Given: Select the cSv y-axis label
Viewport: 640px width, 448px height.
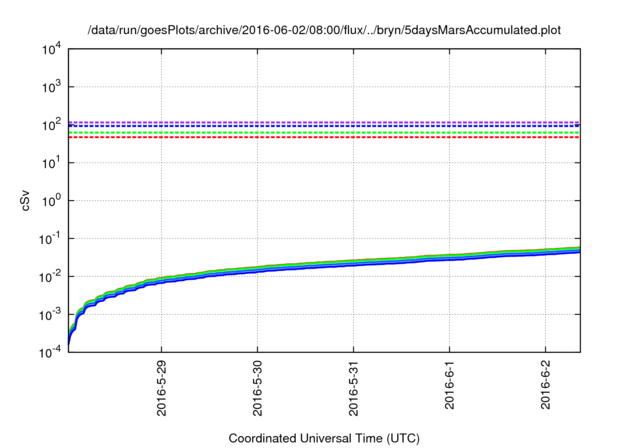Looking at the screenshot, I should [x=26, y=200].
